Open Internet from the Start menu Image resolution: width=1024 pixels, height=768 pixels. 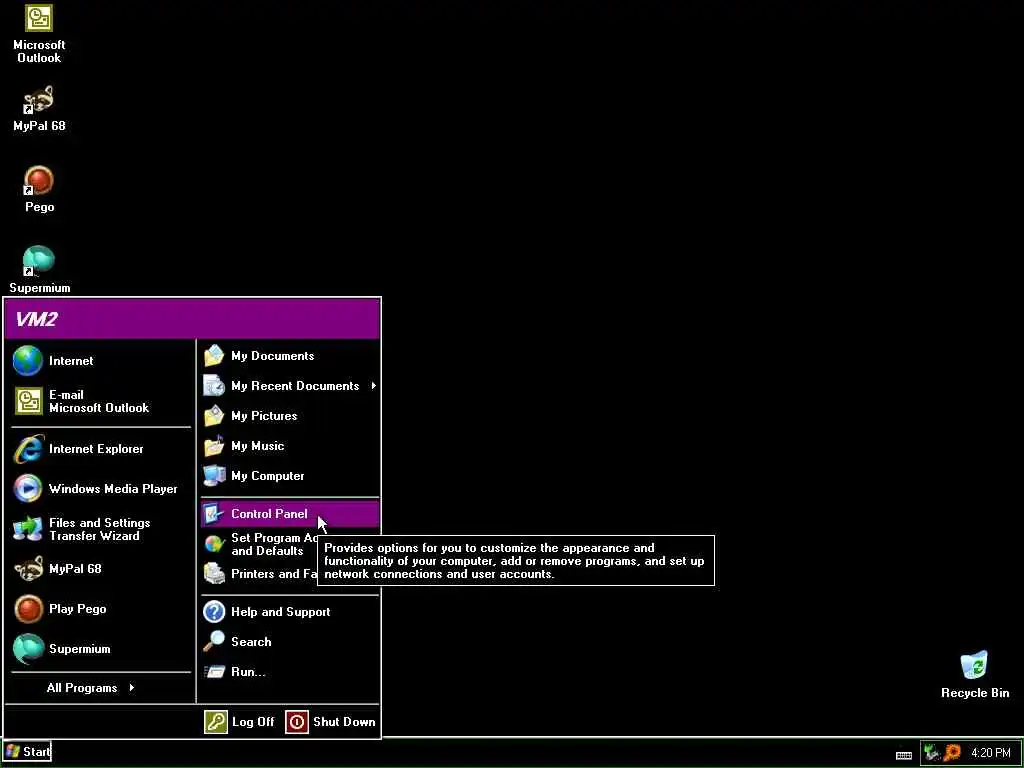click(101, 361)
